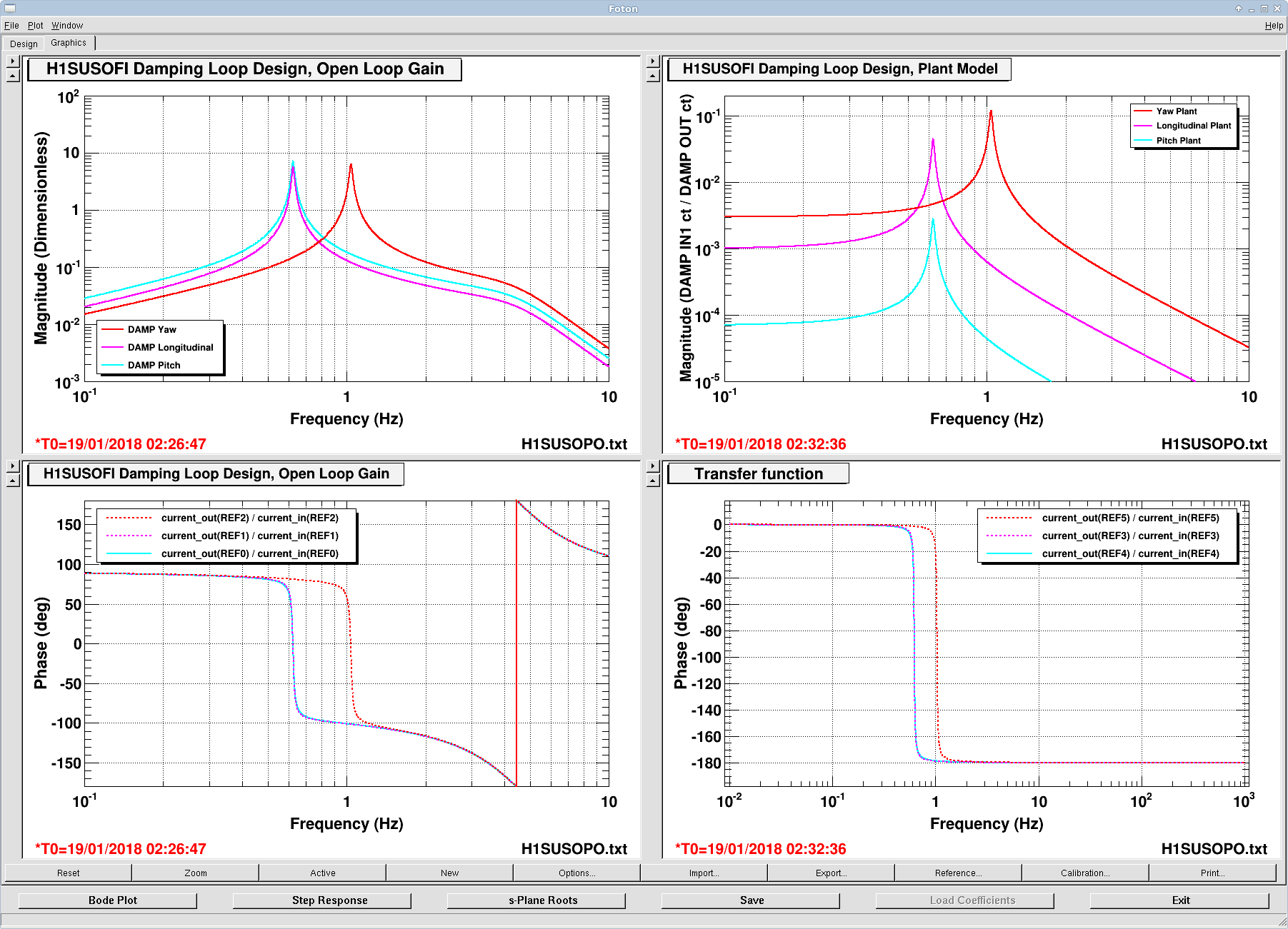1288x929 pixels.
Task: Click right-arrow button beside bottom-left phase plot
Action: point(13,466)
